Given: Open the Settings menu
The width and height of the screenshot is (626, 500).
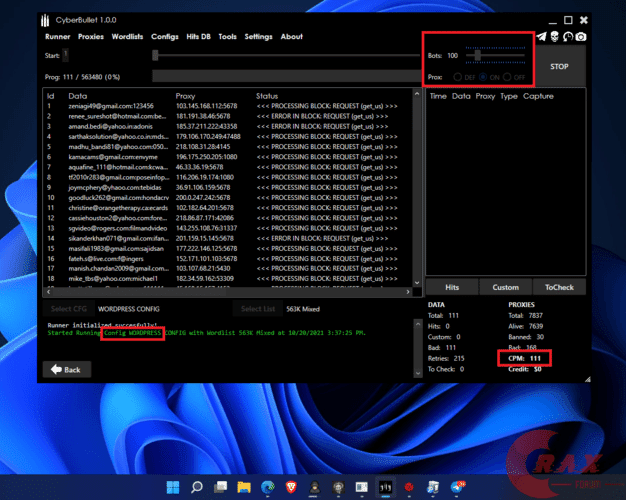Looking at the screenshot, I should coord(258,37).
